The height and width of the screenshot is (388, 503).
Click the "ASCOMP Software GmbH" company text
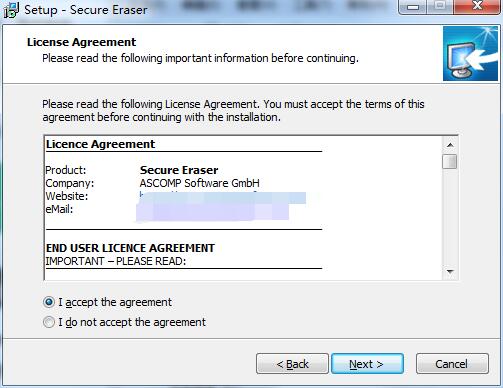coord(199,183)
